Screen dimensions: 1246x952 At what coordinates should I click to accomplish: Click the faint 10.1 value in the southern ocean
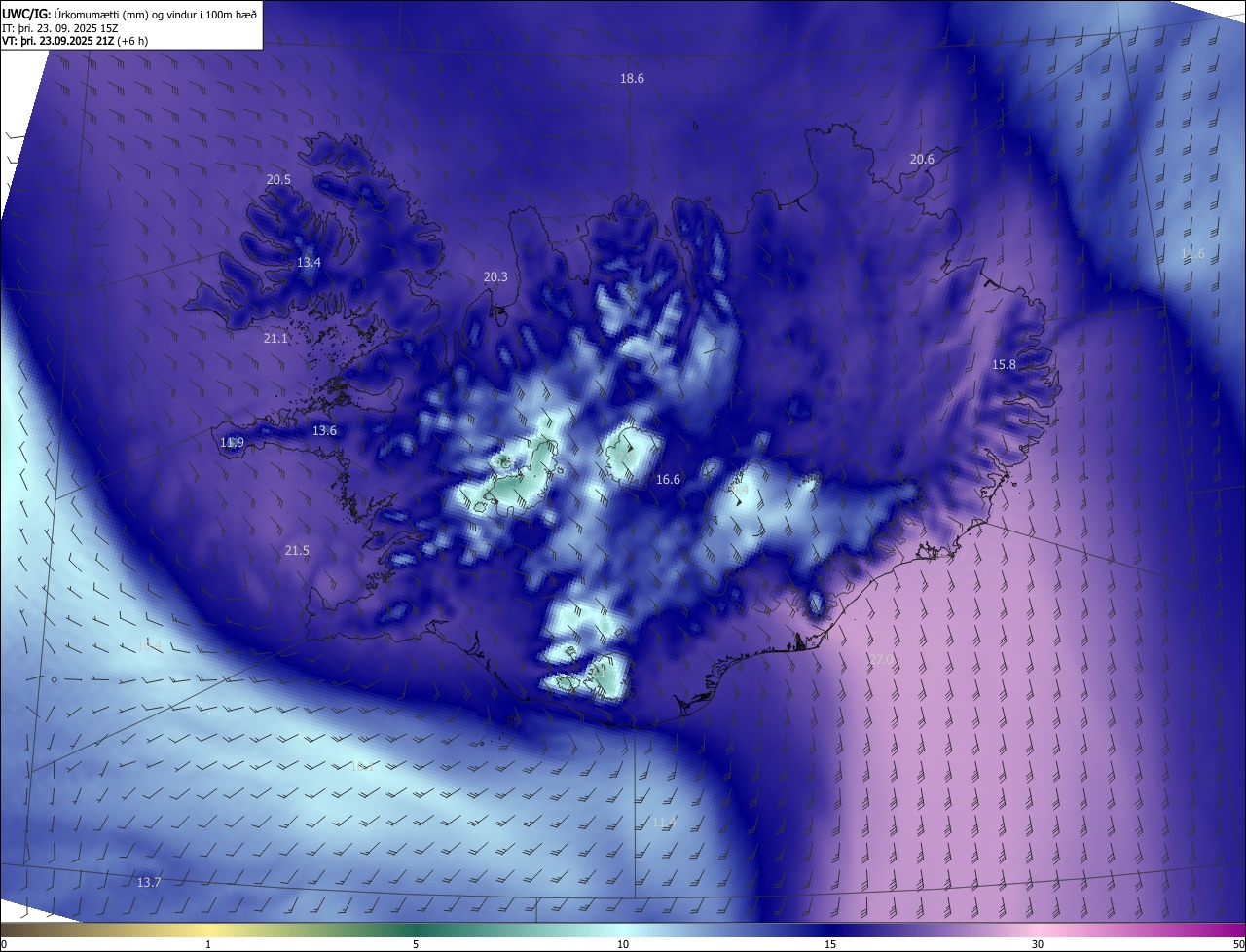tap(362, 766)
